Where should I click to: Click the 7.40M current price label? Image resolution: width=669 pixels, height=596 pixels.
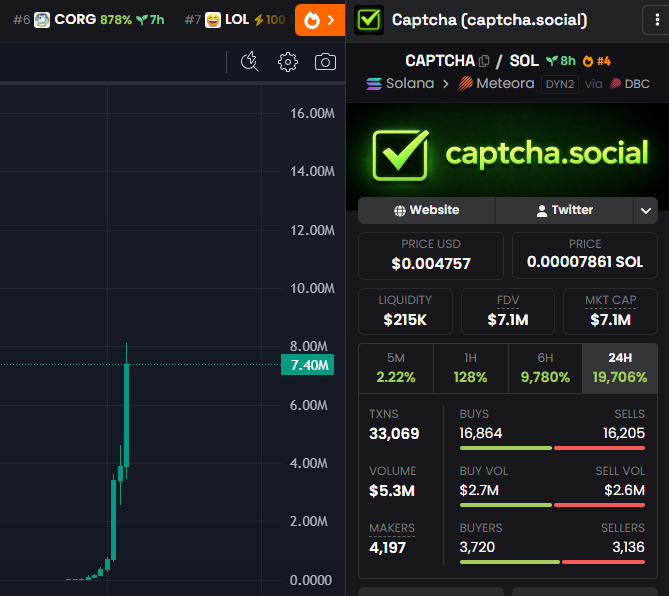click(x=308, y=365)
